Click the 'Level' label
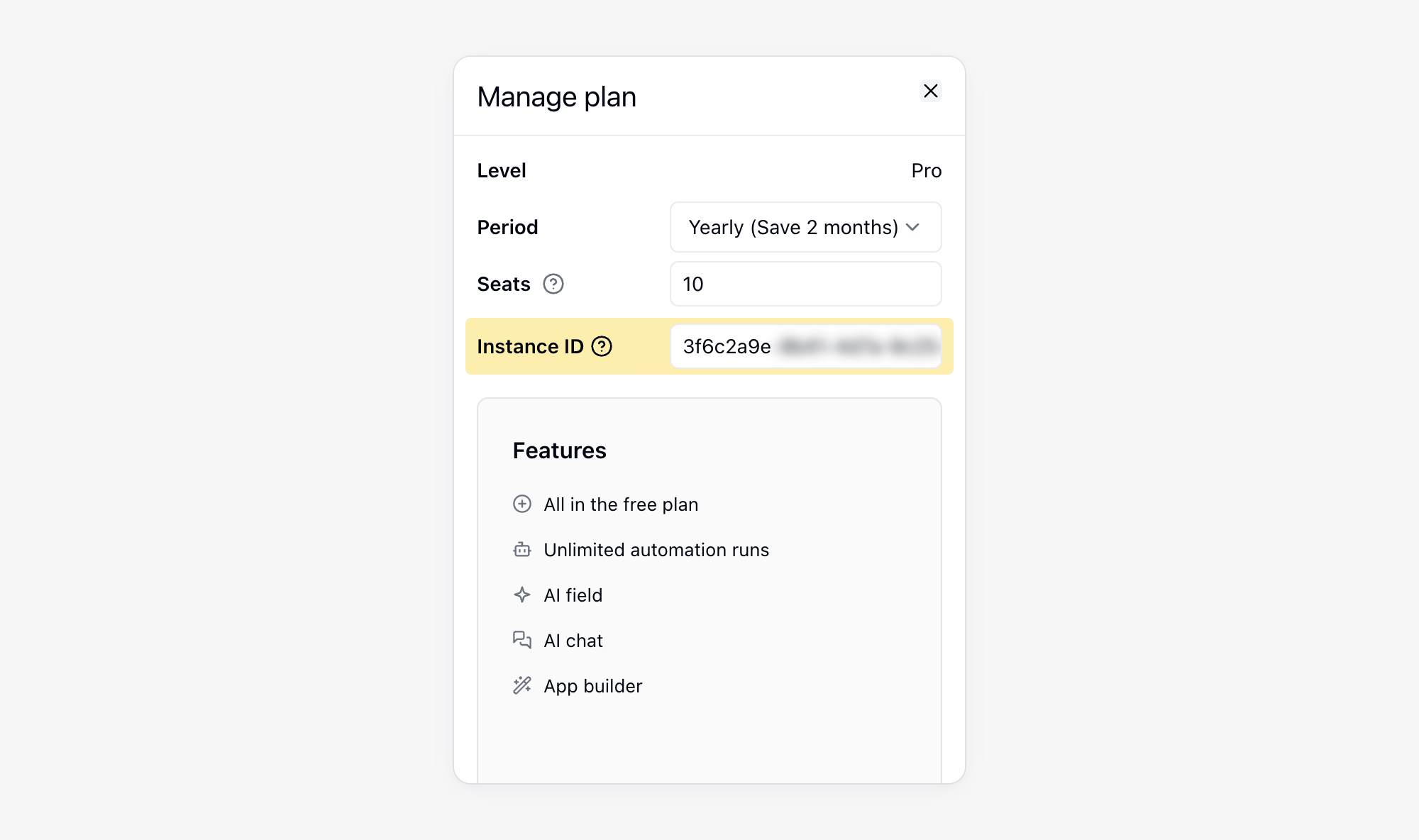 [x=502, y=170]
